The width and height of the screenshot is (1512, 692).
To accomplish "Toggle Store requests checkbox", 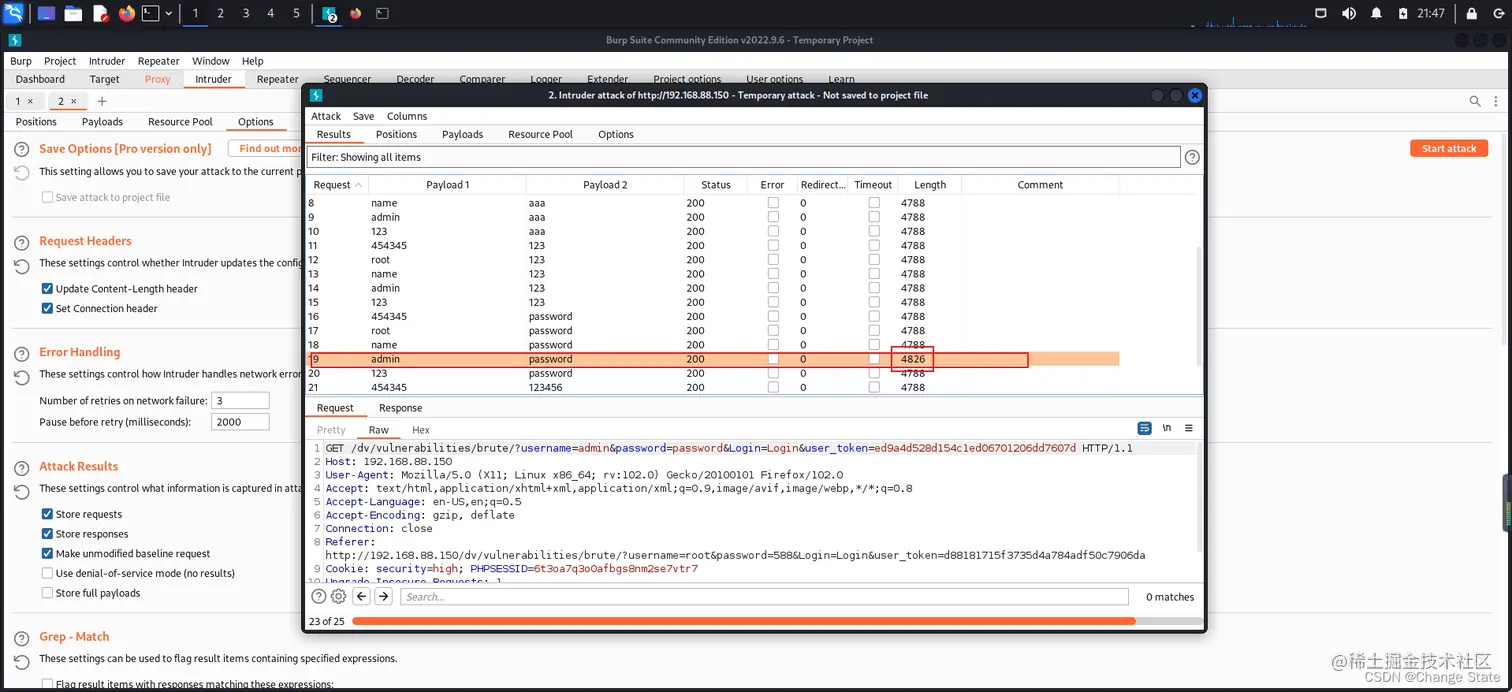I will (x=47, y=514).
